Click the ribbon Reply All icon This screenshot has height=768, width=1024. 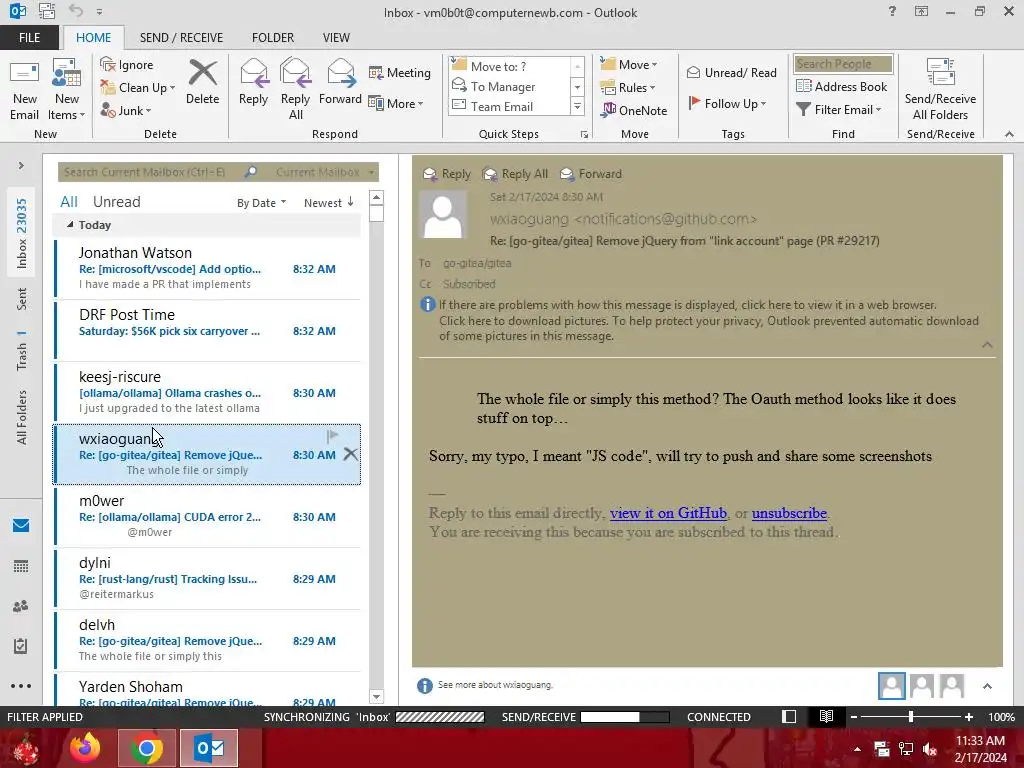pos(295,89)
